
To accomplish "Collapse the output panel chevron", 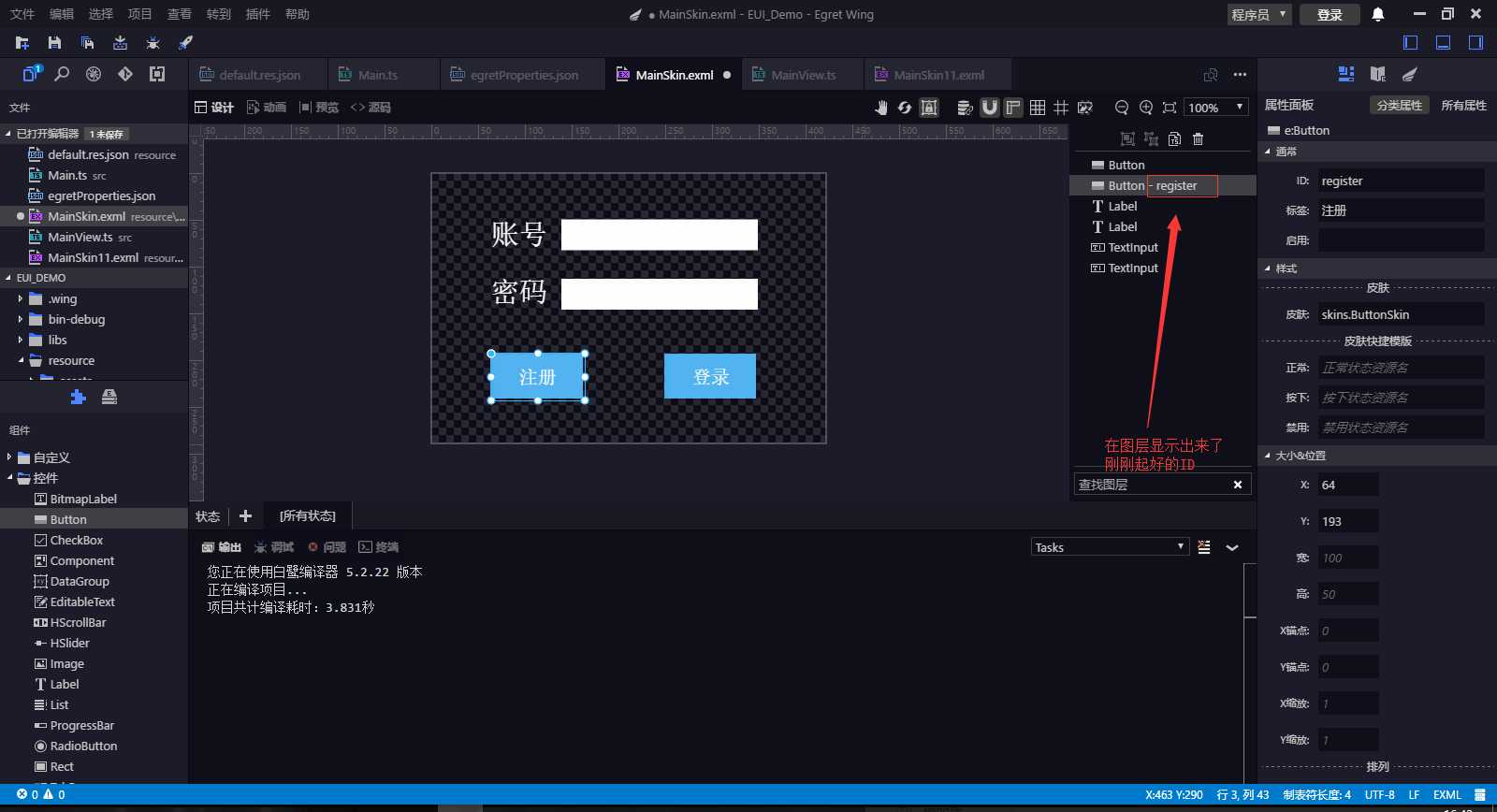I will (1232, 547).
